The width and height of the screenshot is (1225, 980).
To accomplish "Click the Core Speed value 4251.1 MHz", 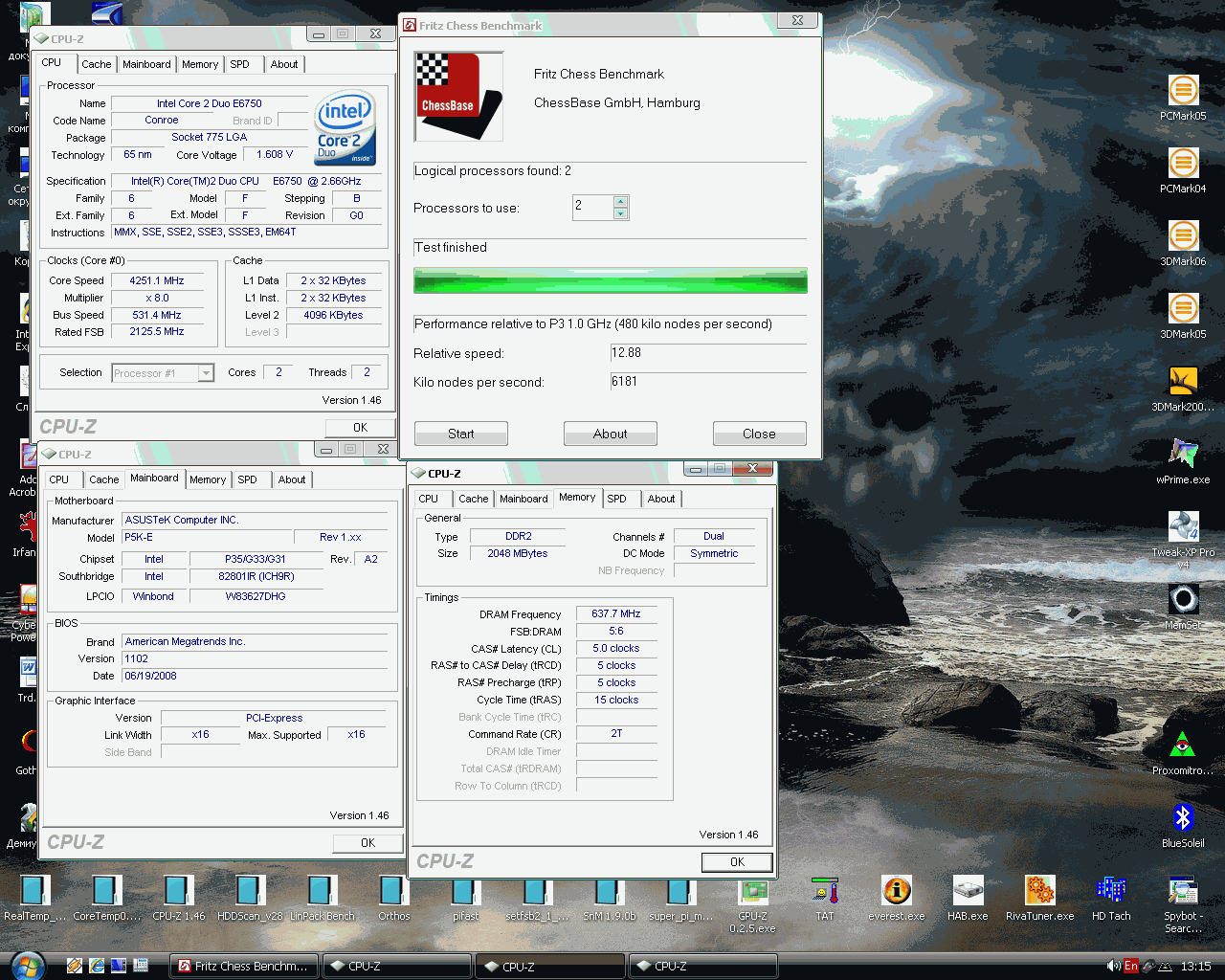I will (157, 280).
